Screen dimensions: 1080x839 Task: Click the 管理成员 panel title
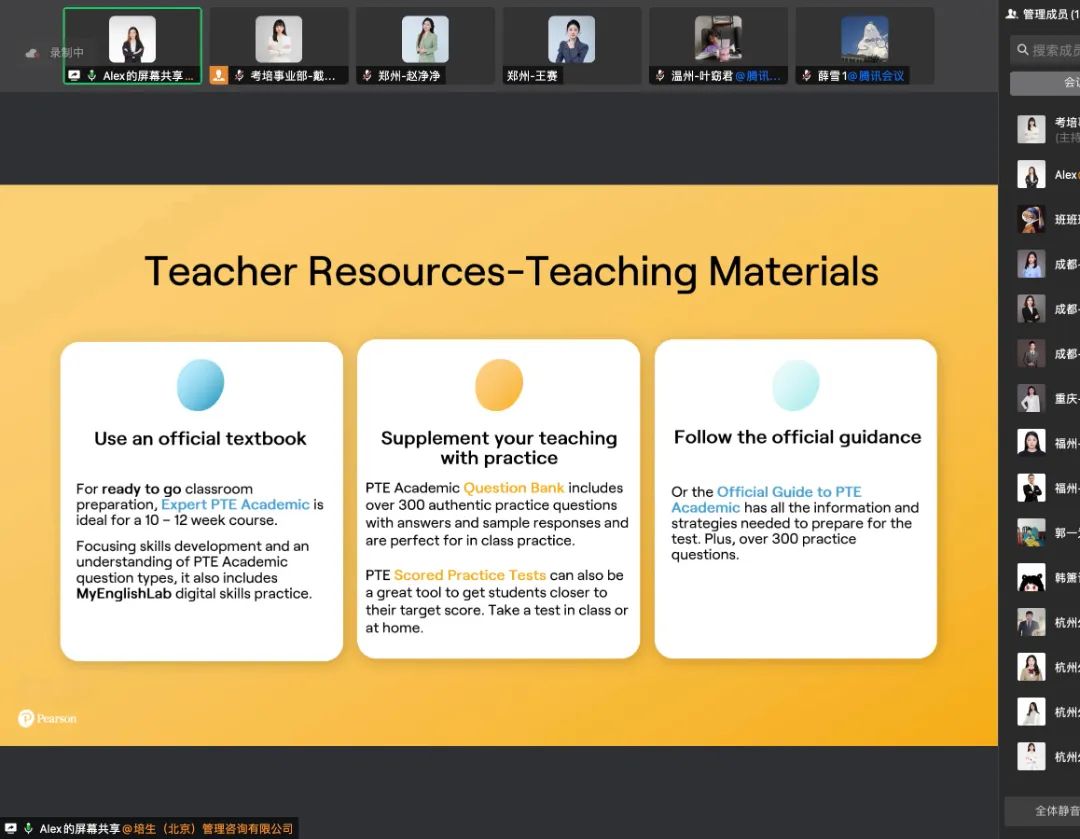click(1051, 14)
